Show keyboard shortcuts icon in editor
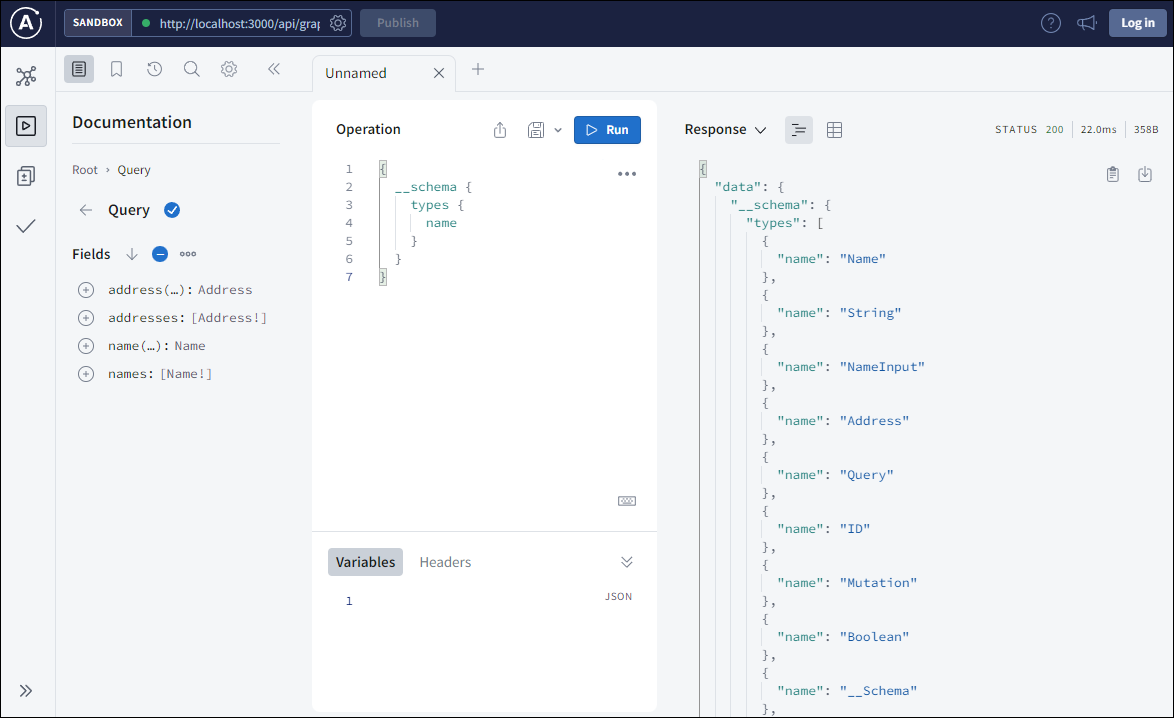The image size is (1174, 718). click(627, 501)
